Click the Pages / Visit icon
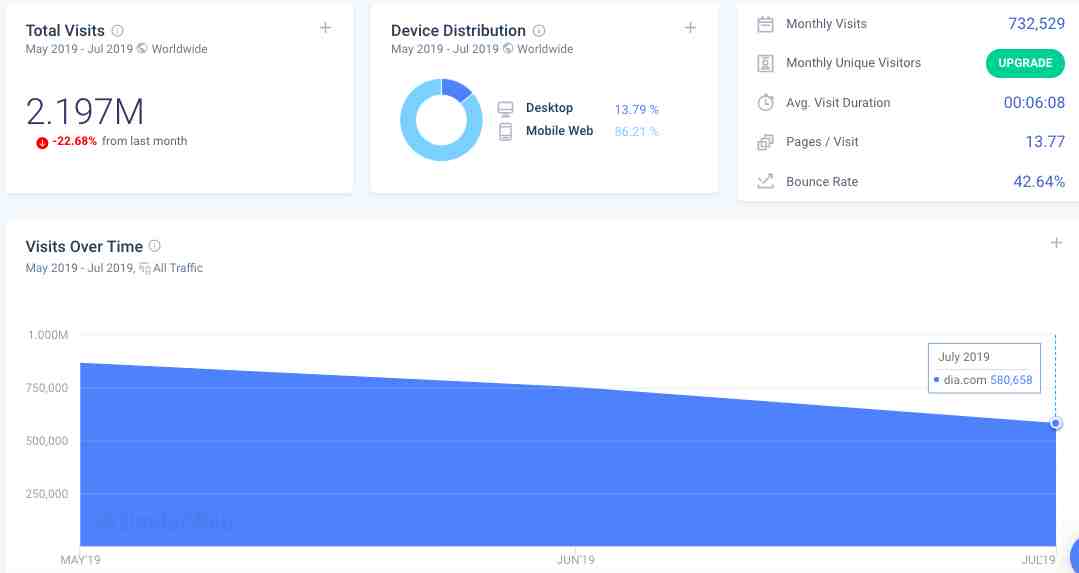 (765, 142)
